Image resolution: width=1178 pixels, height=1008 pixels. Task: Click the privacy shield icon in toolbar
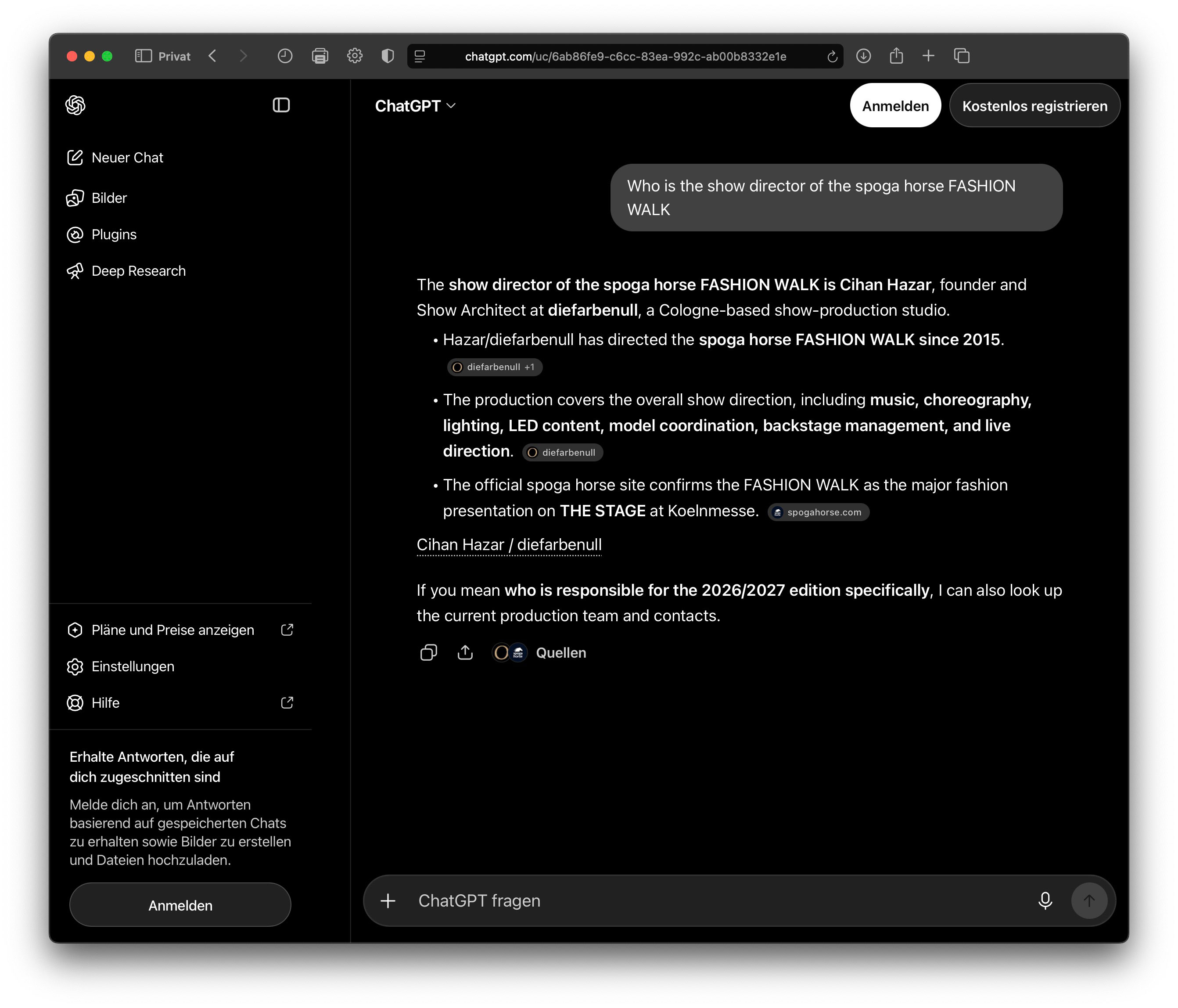click(x=388, y=56)
